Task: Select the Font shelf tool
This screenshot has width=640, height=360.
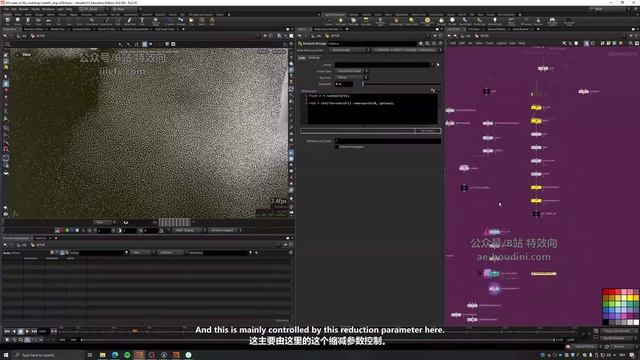Action: [x=142, y=21]
